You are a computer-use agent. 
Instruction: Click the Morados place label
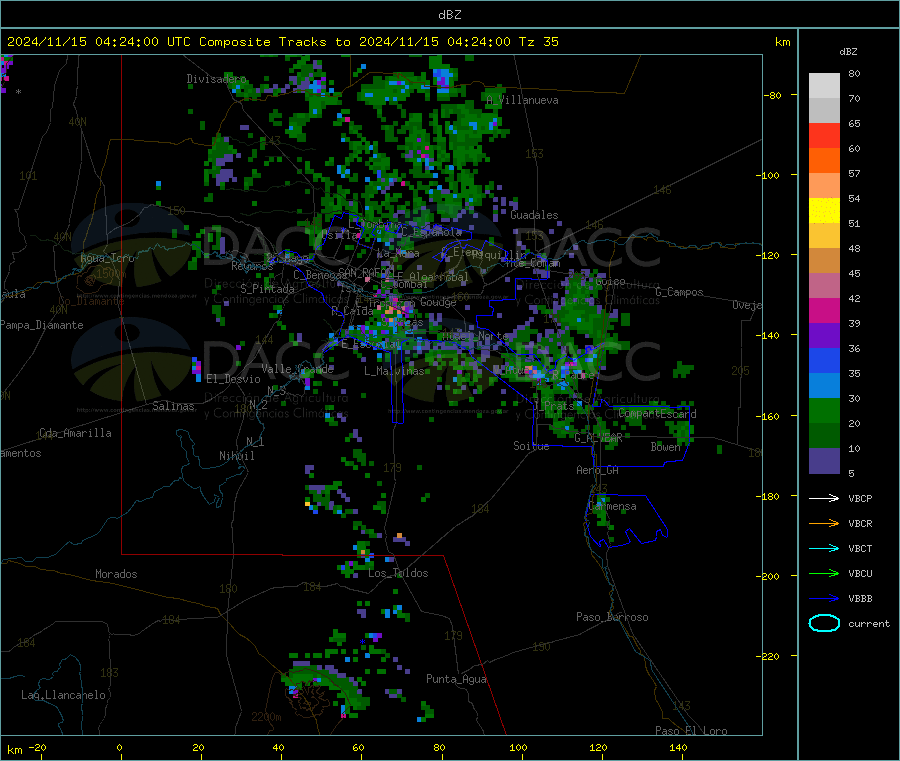(x=116, y=574)
